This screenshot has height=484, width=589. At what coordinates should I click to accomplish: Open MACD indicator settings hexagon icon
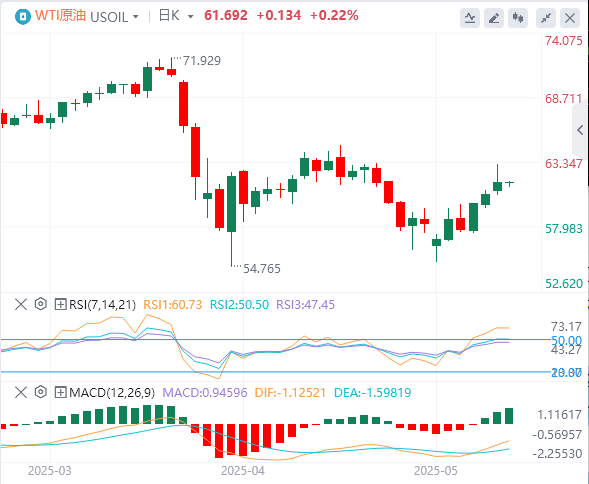point(41,392)
